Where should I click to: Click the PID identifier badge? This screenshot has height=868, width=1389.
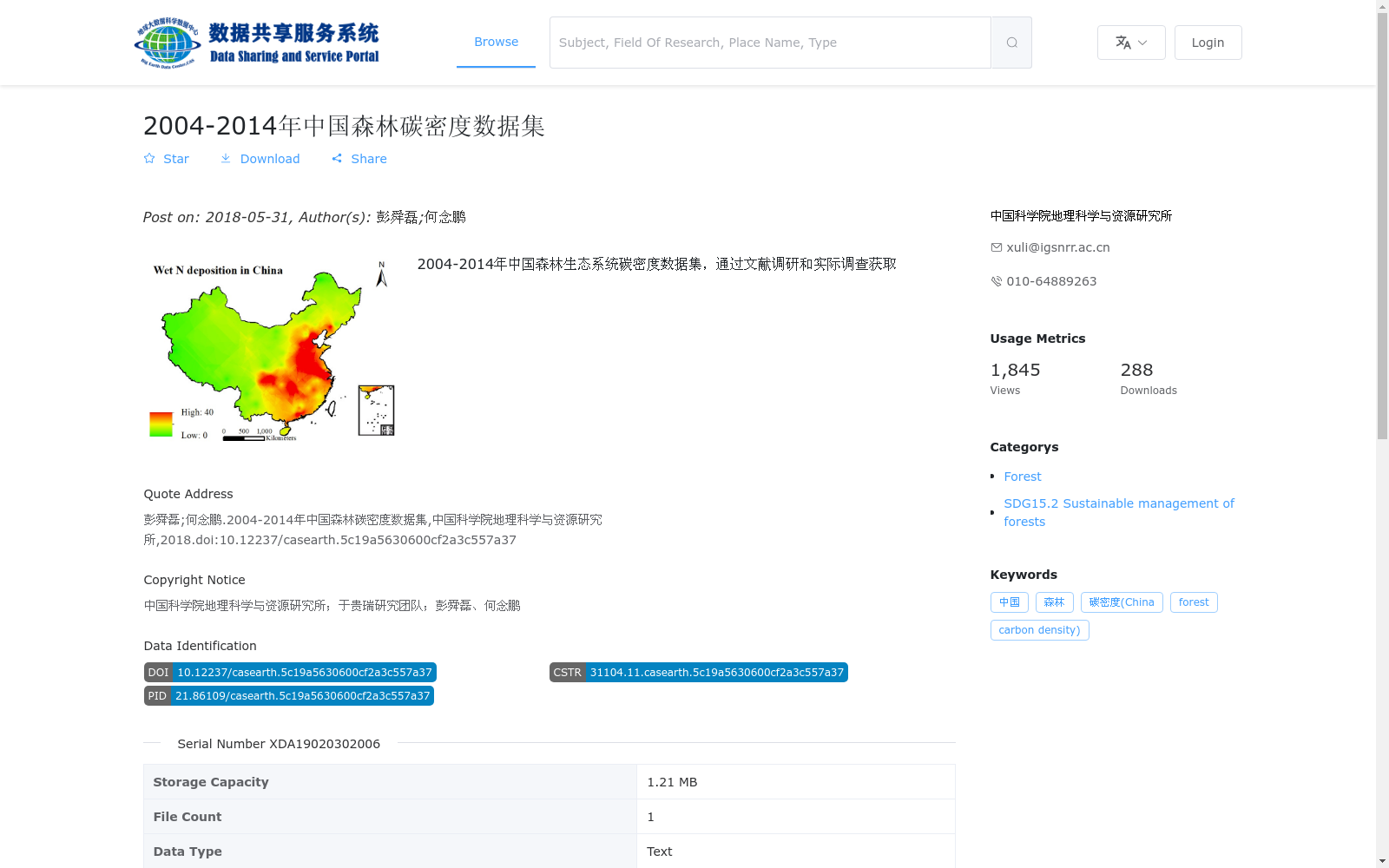289,696
